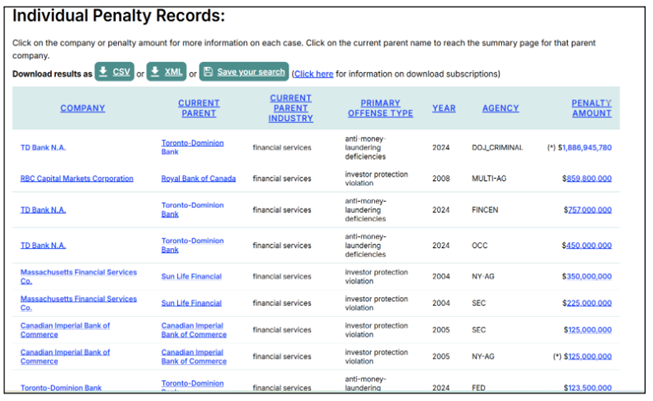Viewport: 653px width, 401px height.
Task: Open (*) $125,000,000 penalty in NY-AG row
Action: 588,356
